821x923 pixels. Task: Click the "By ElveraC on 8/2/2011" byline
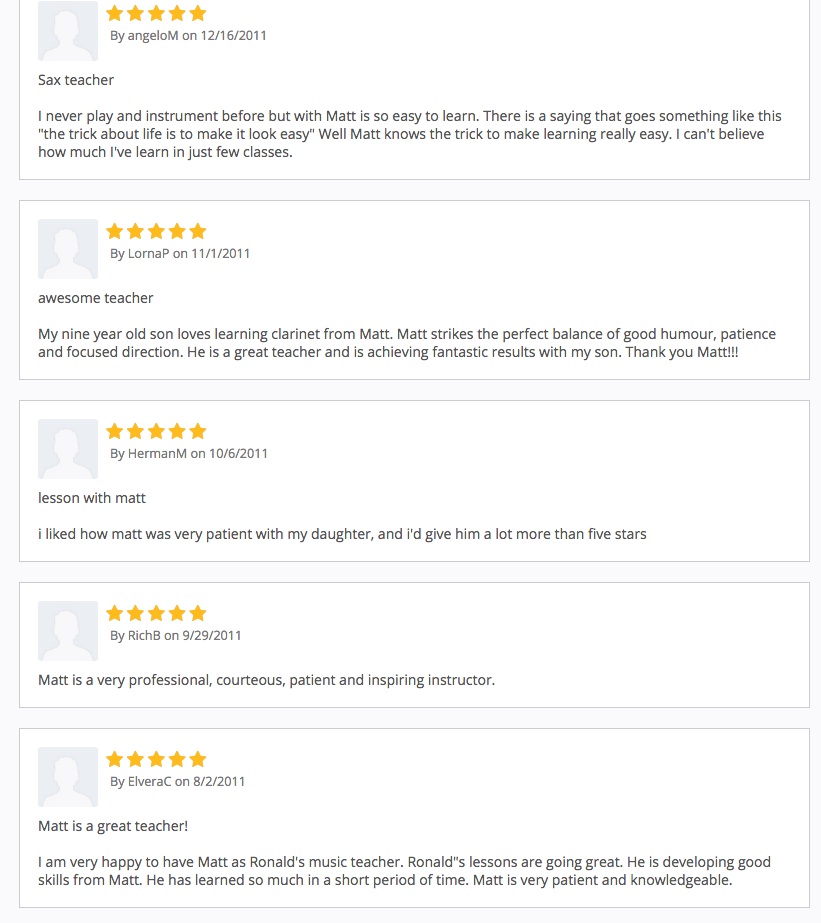[177, 781]
